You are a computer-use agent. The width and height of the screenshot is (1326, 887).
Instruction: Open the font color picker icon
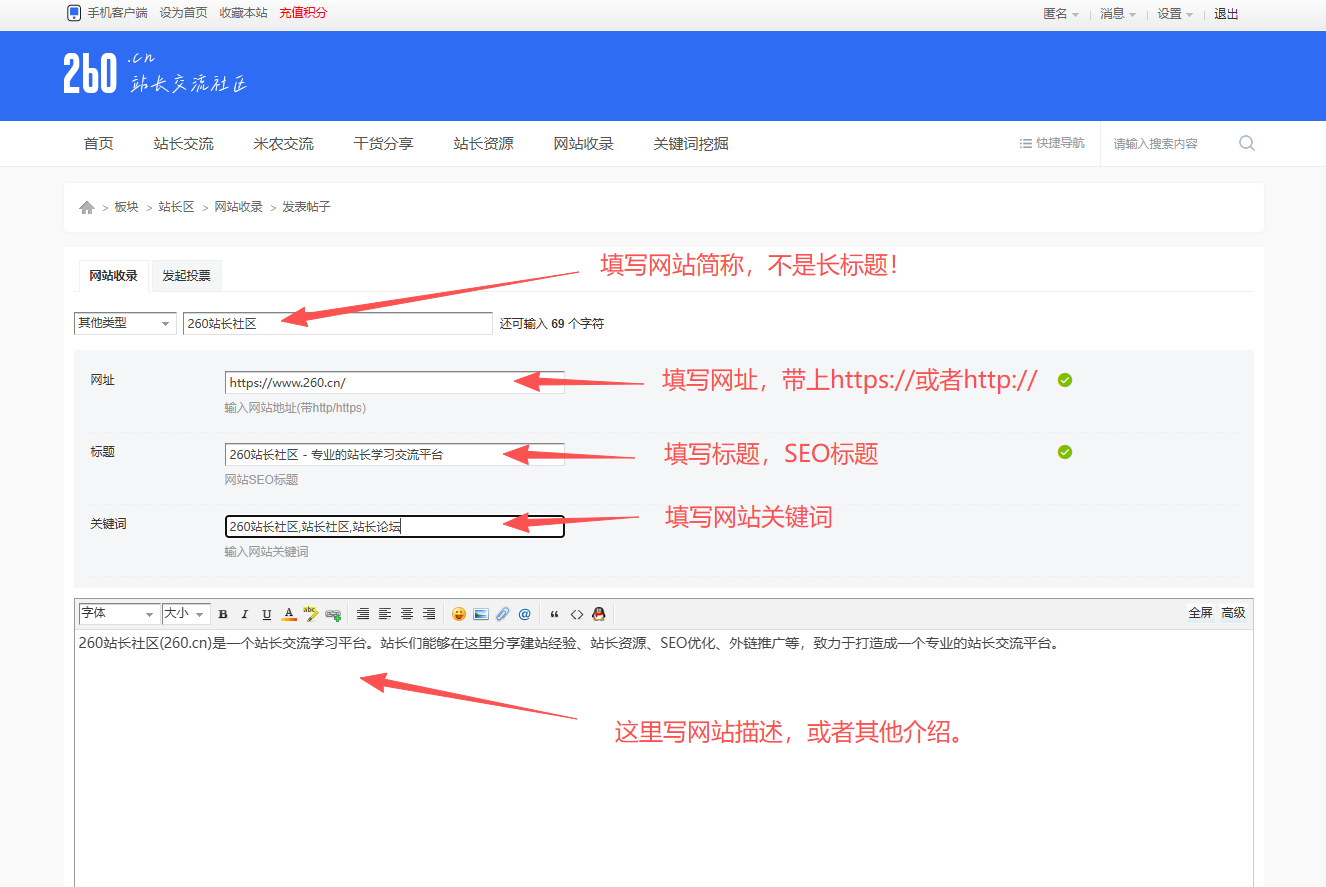coord(288,614)
